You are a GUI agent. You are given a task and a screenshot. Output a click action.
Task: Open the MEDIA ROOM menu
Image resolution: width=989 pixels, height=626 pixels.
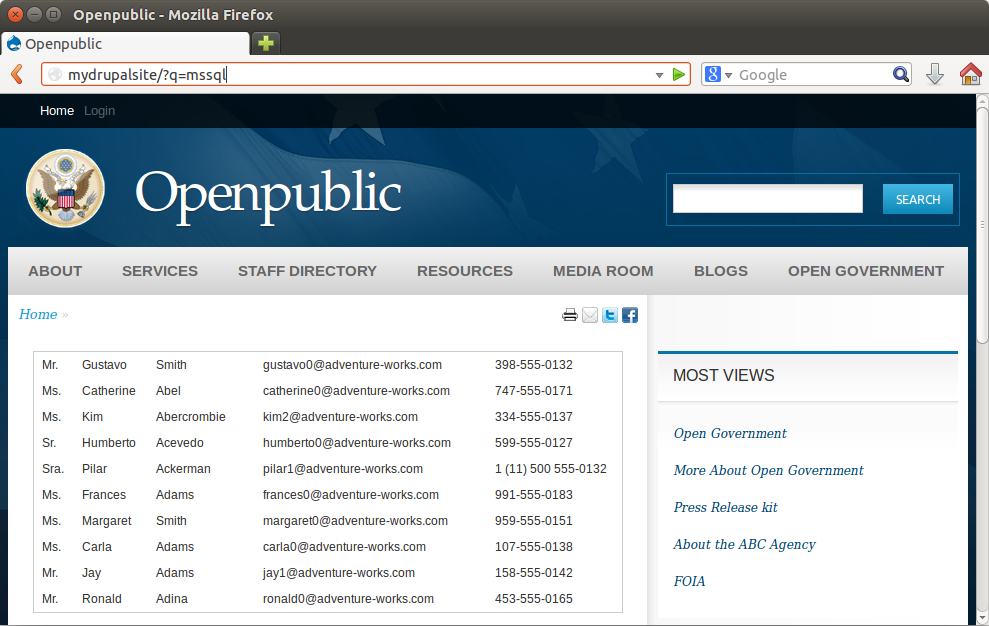(603, 271)
